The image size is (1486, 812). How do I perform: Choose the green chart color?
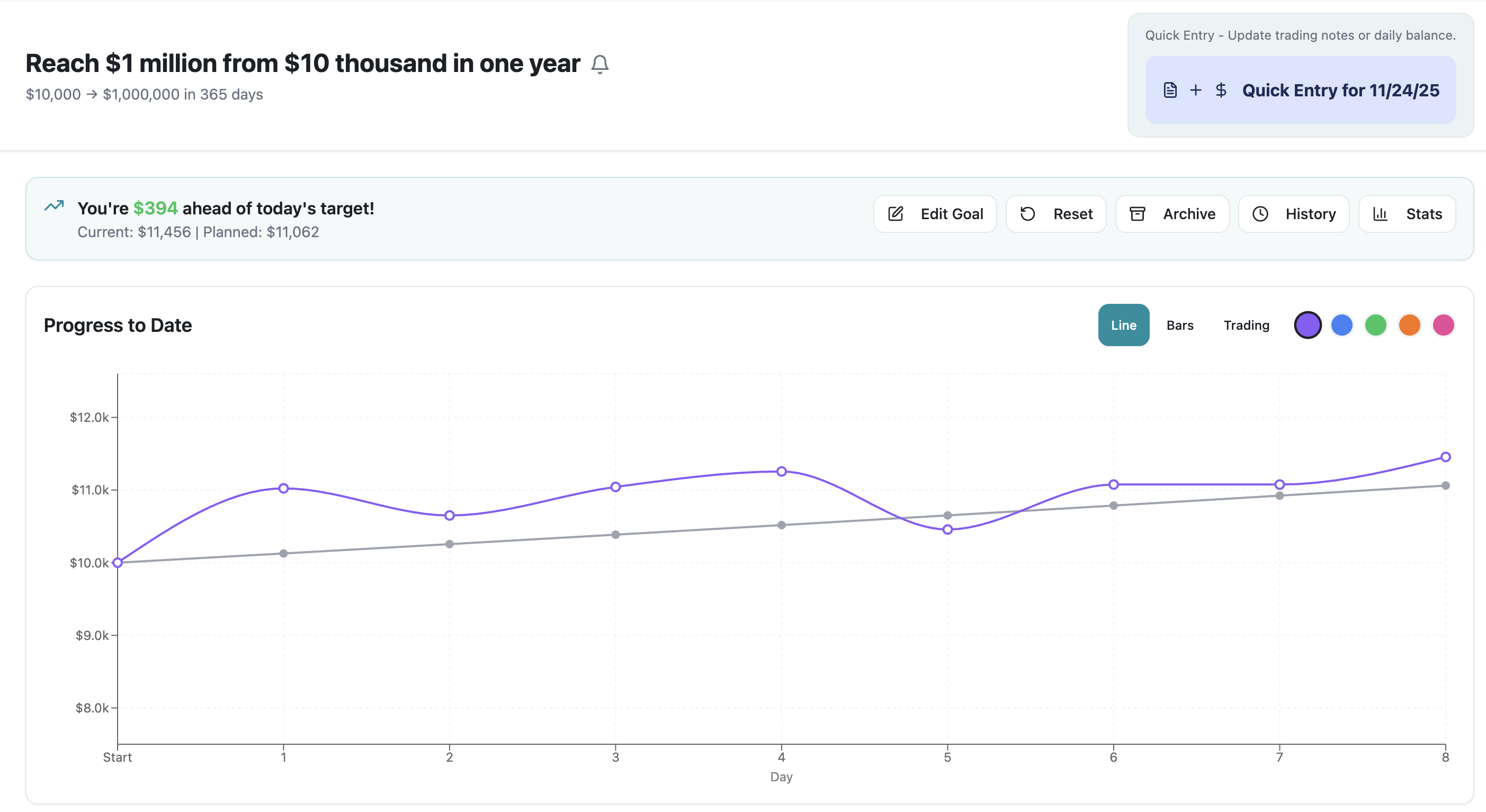pyautogui.click(x=1375, y=325)
